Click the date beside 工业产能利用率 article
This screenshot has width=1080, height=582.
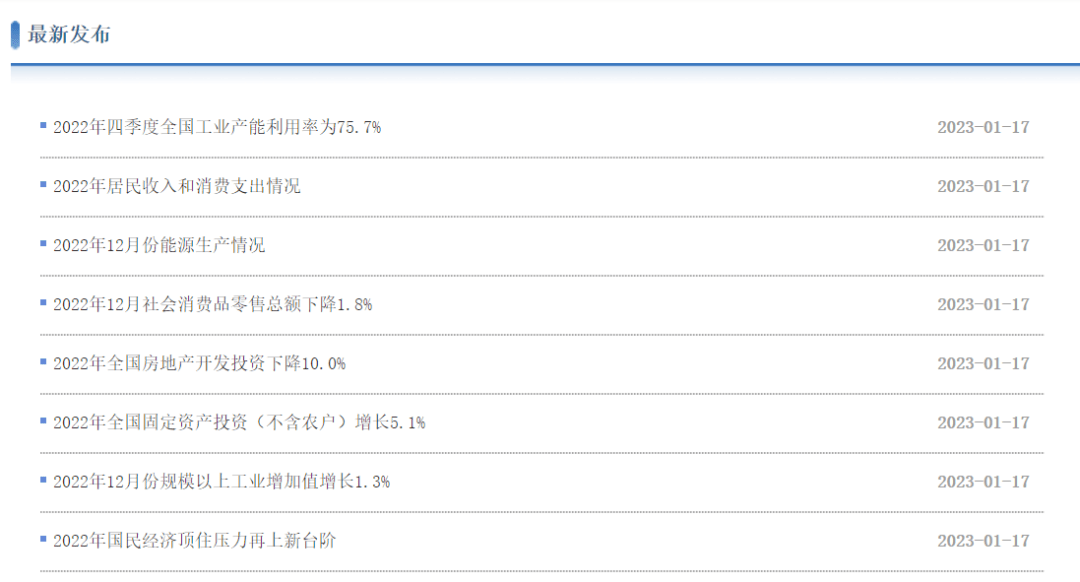(x=982, y=128)
